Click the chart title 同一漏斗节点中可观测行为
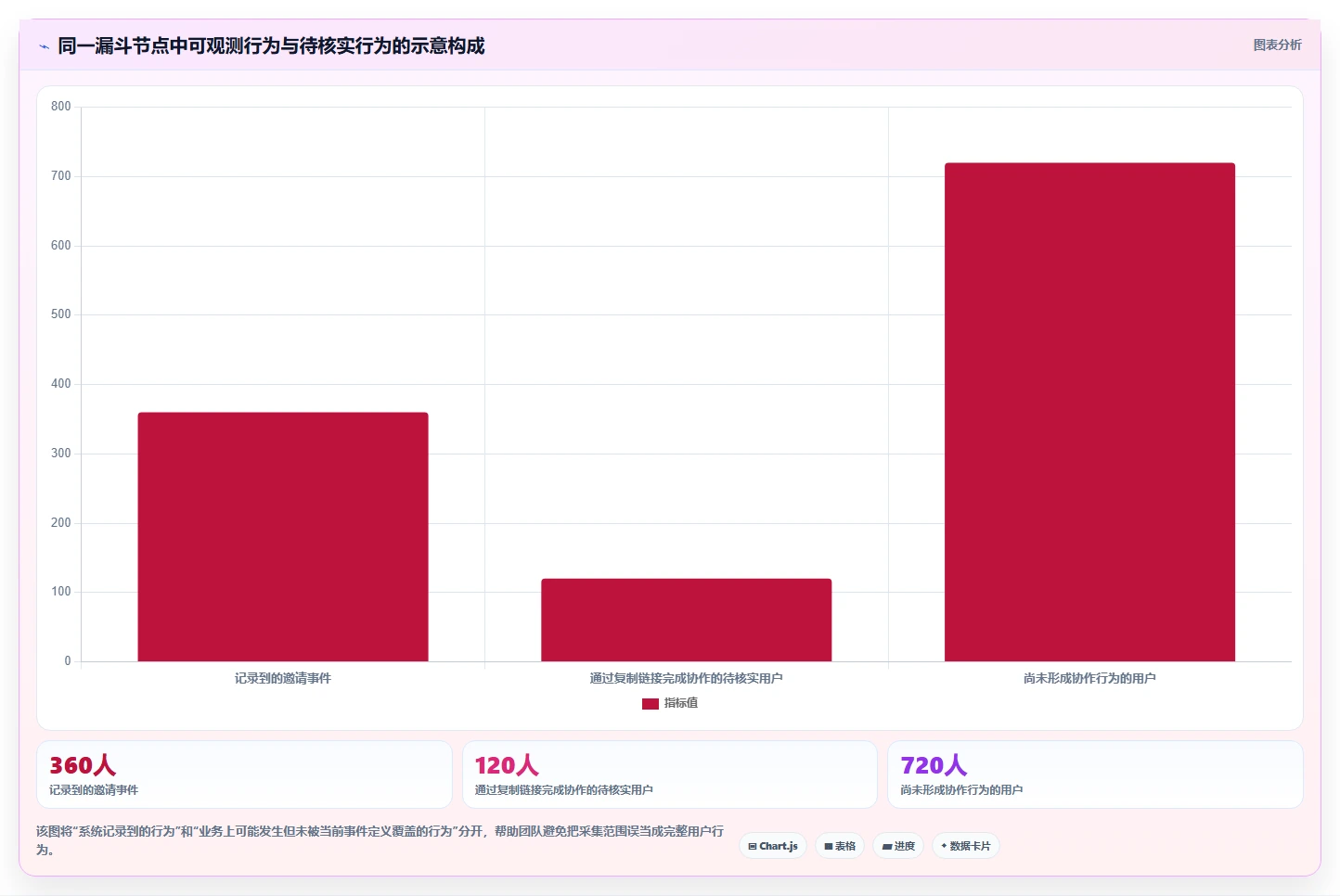1340x896 pixels. tap(271, 45)
